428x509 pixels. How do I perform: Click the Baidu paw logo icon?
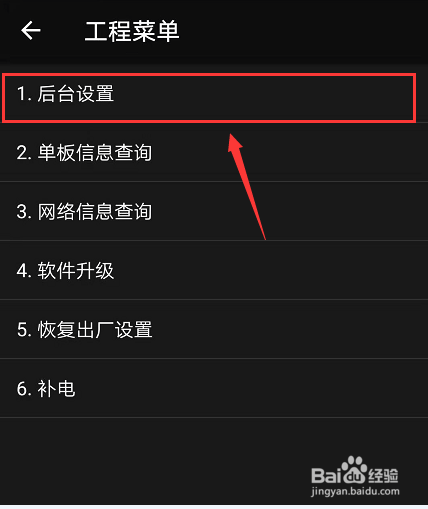[354, 470]
